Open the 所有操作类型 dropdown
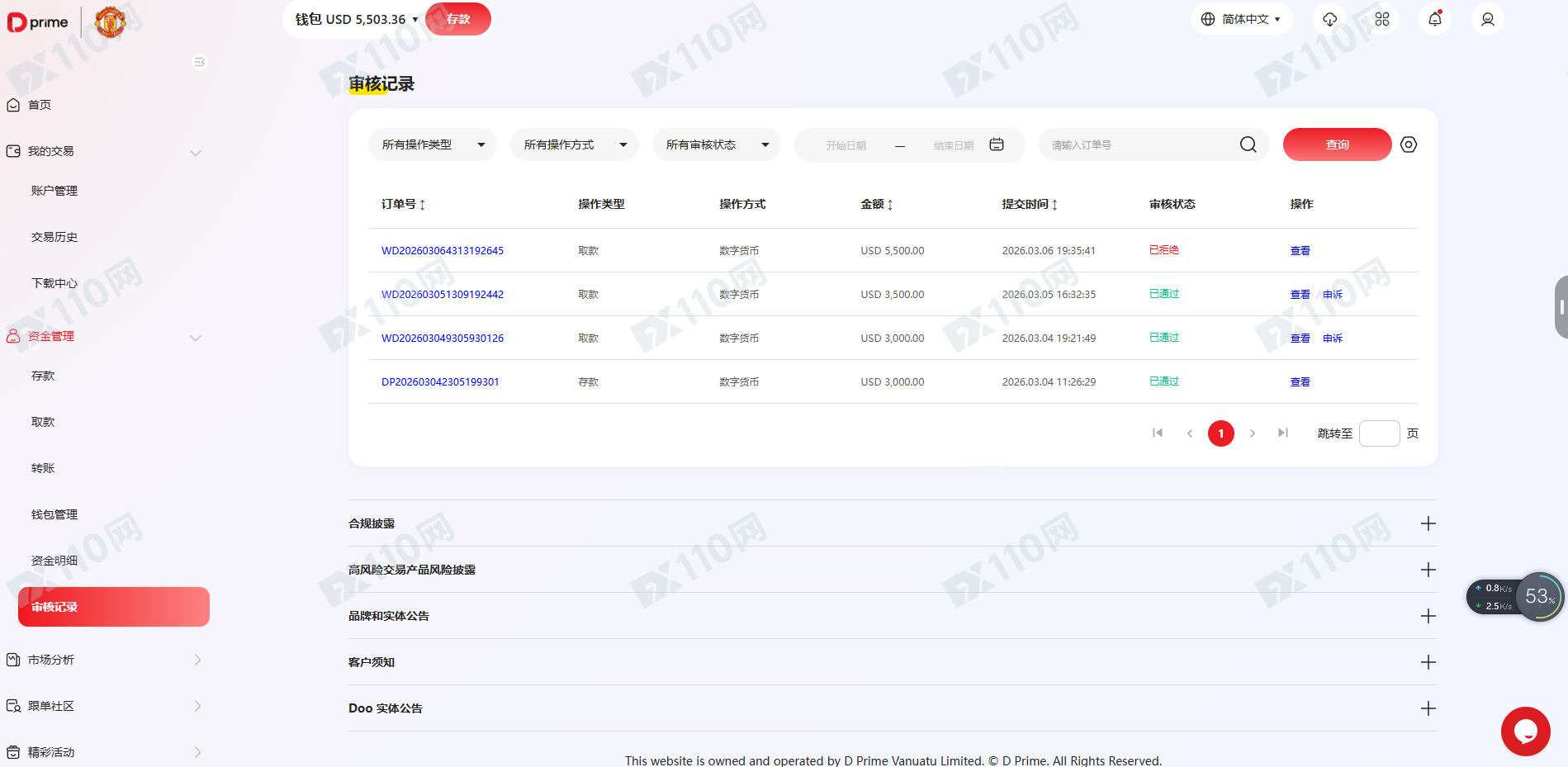The image size is (1568, 767). (432, 144)
